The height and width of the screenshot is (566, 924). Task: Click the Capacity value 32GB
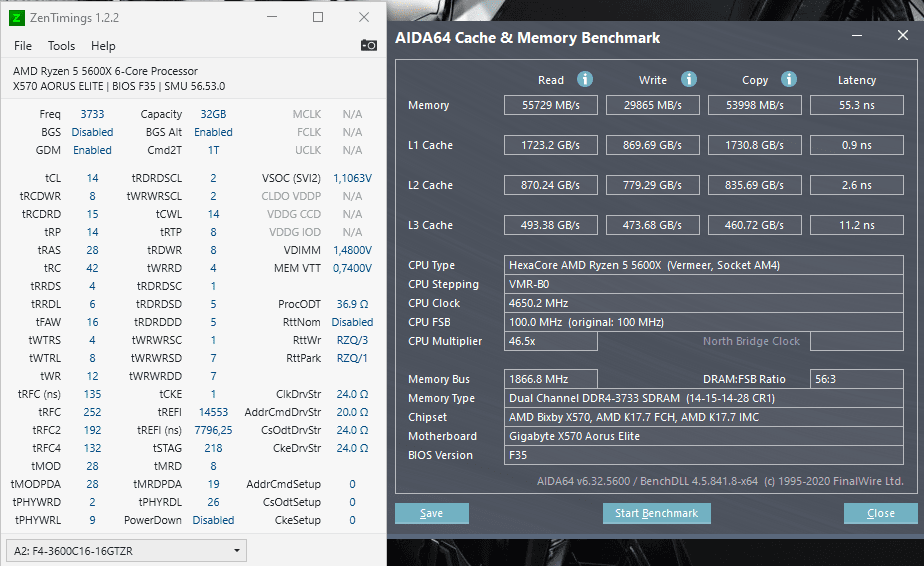click(x=213, y=114)
